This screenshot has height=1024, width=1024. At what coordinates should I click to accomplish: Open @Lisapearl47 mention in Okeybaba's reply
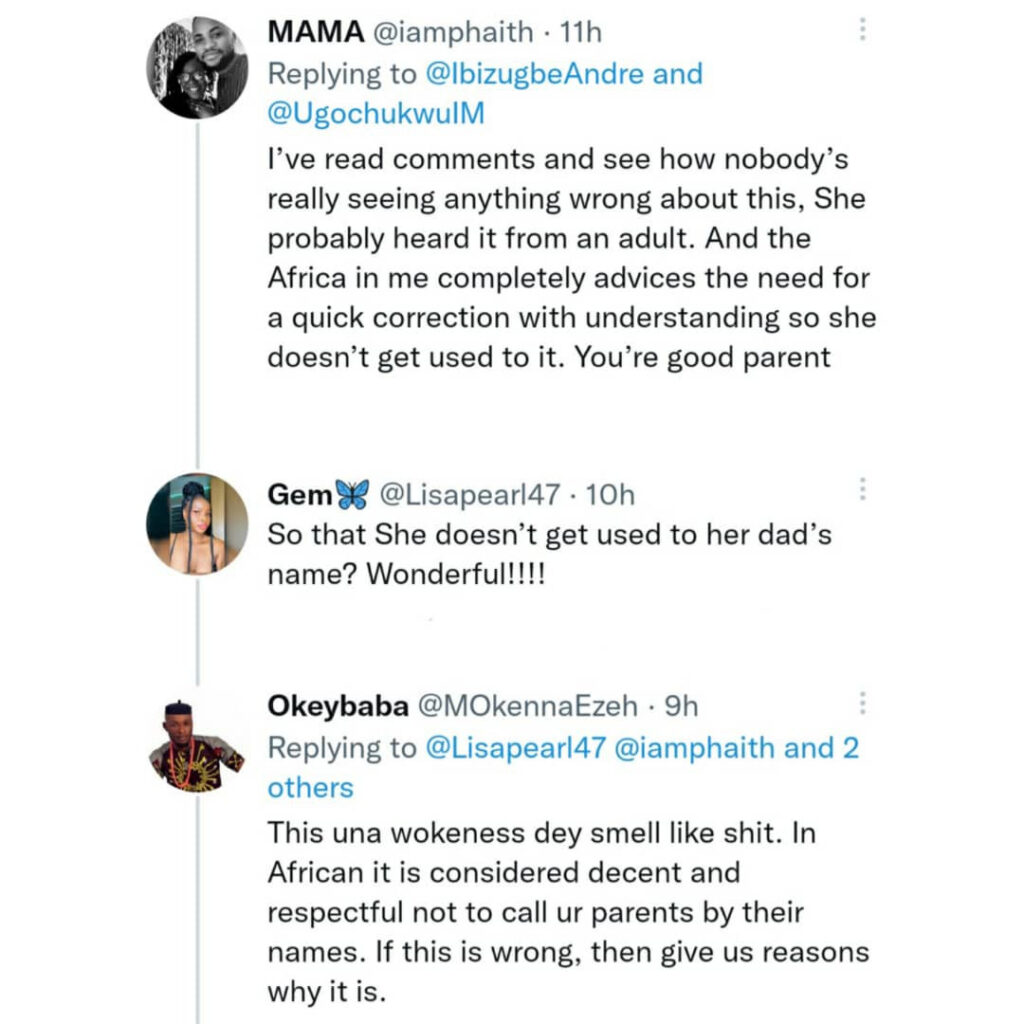click(x=516, y=748)
